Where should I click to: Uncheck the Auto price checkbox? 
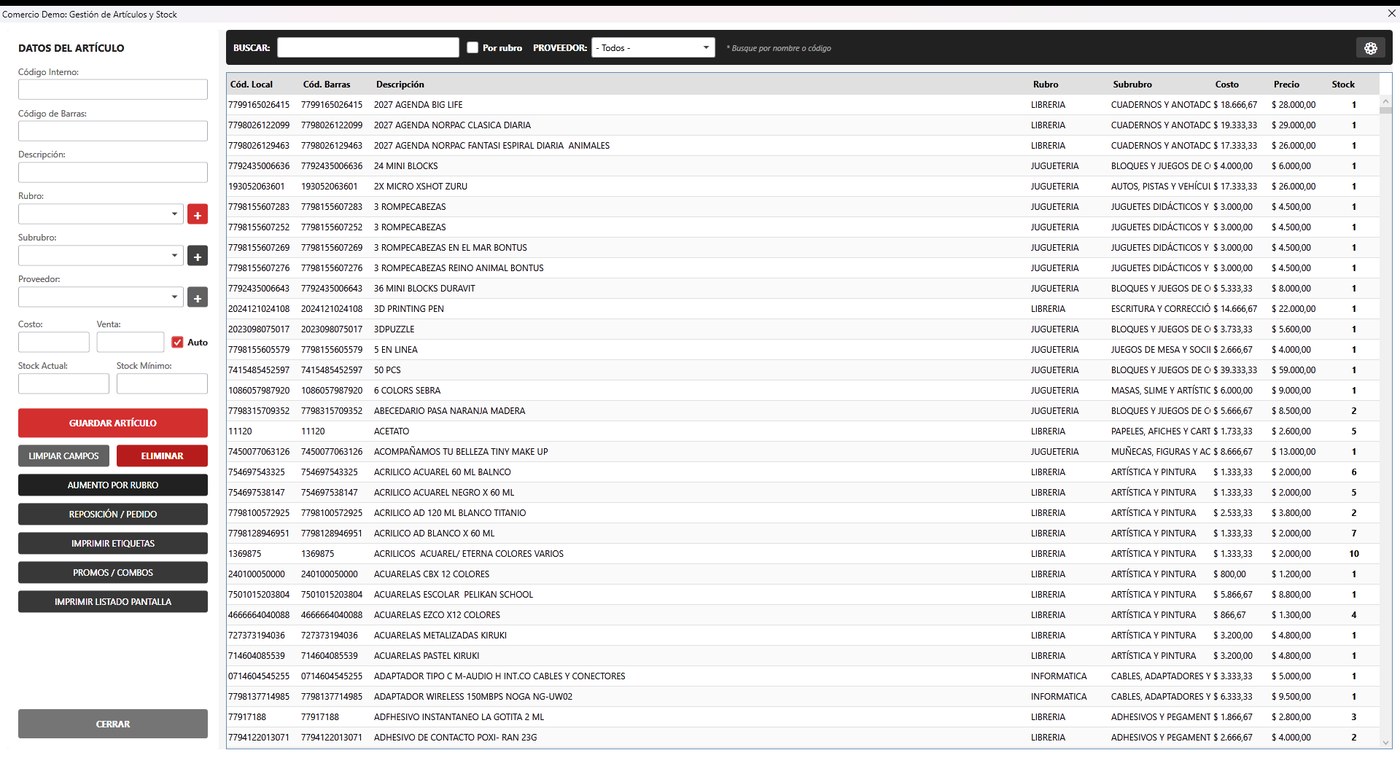177,342
